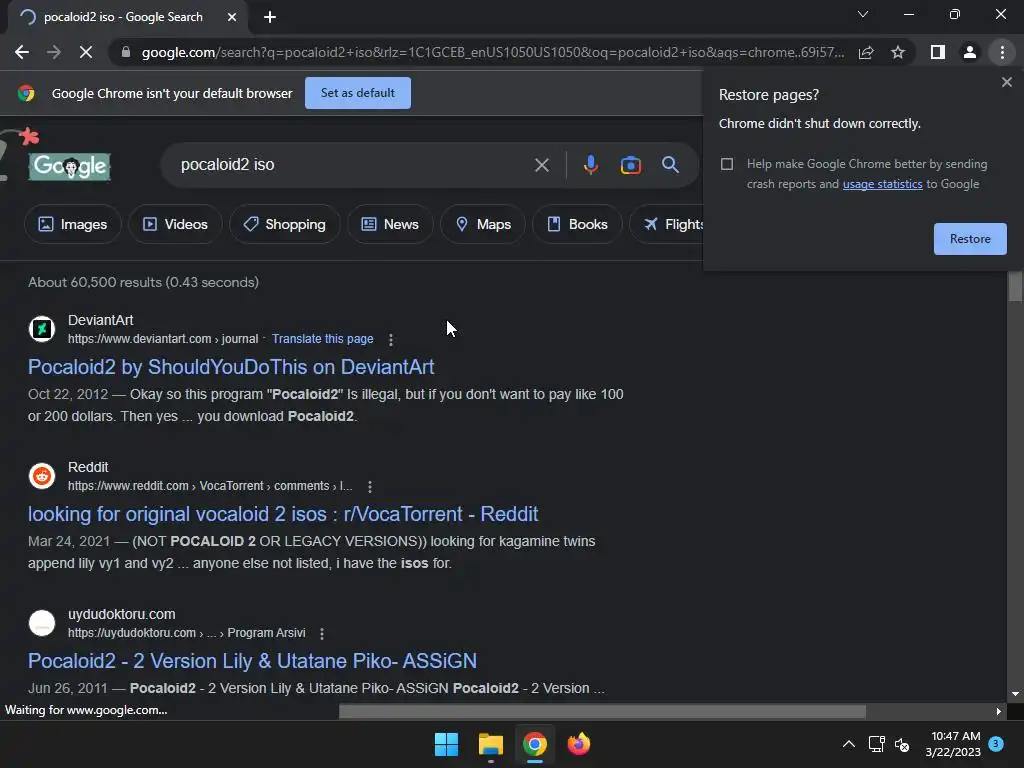Filter results by Images
Image resolution: width=1024 pixels, height=768 pixels.
(x=72, y=224)
